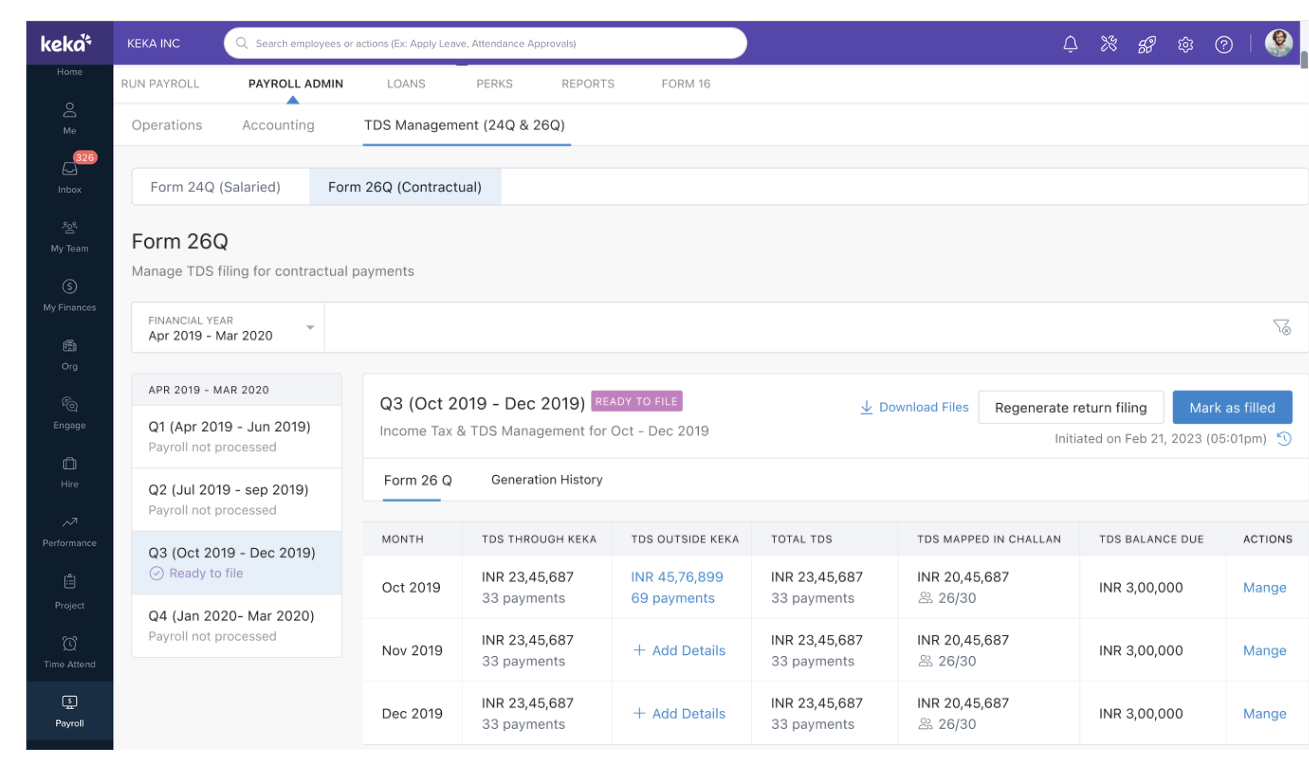The image size is (1309, 771).
Task: Open Time Attend in the sidebar
Action: (x=70, y=651)
